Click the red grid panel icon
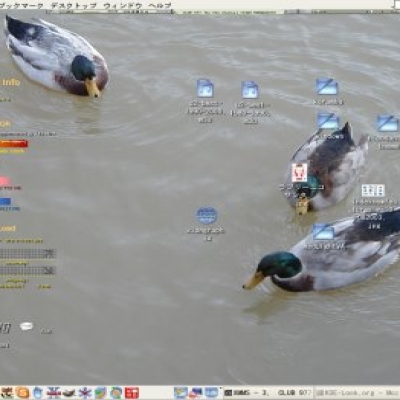This screenshot has width=400, height=400. tap(132, 393)
